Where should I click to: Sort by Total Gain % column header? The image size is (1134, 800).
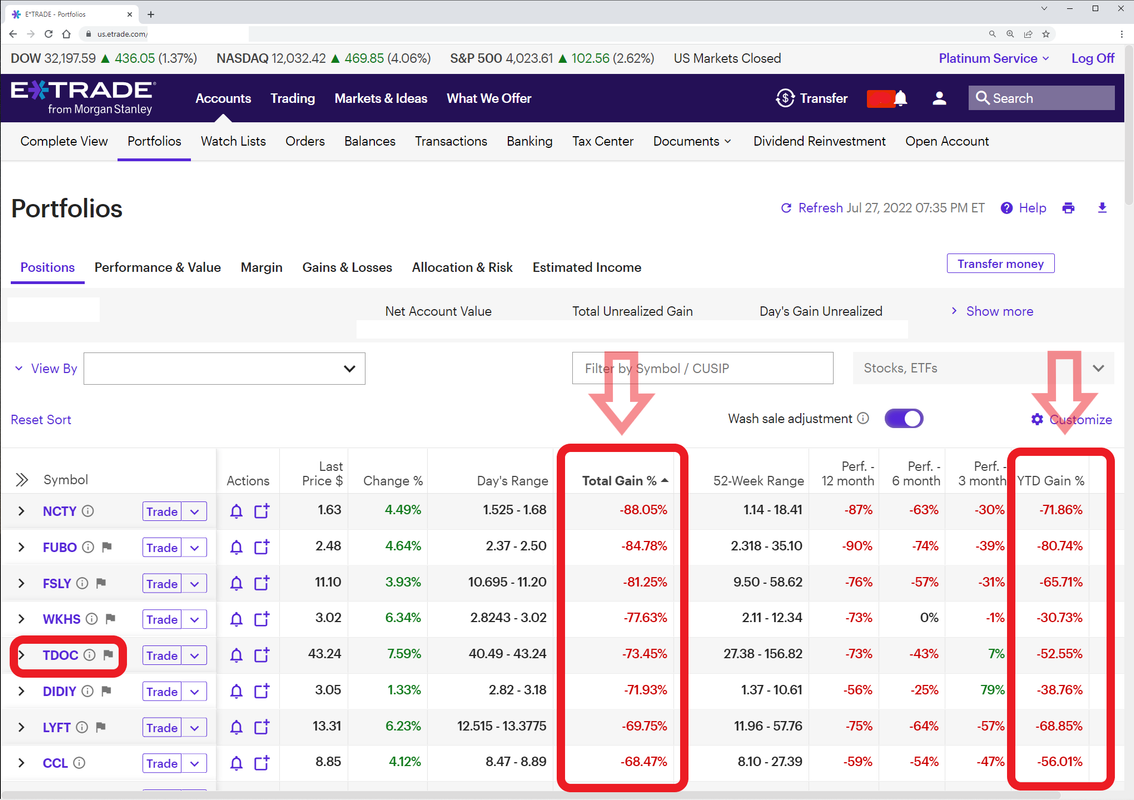pyautogui.click(x=625, y=481)
